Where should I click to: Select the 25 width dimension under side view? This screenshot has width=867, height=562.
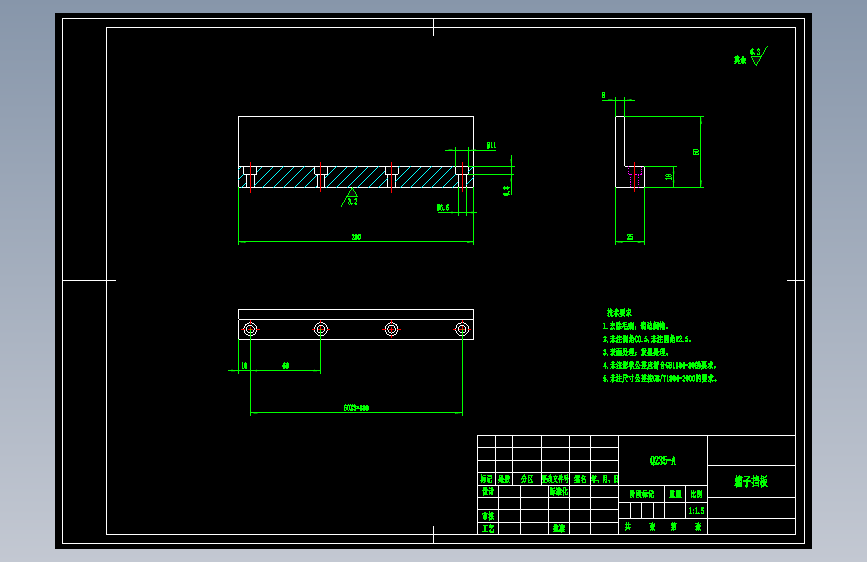(630, 237)
